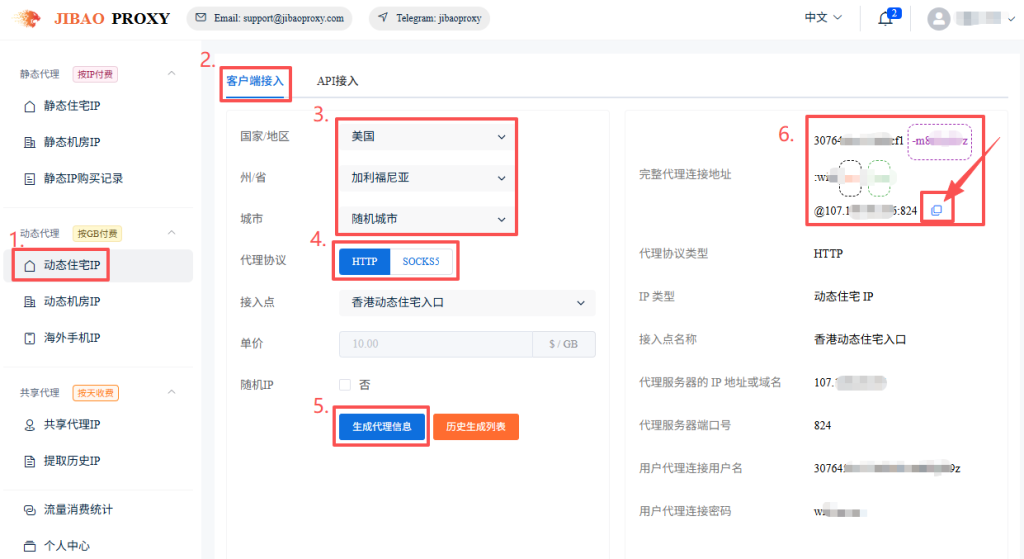Switch proxy protocol to SOCKS5

(421, 261)
